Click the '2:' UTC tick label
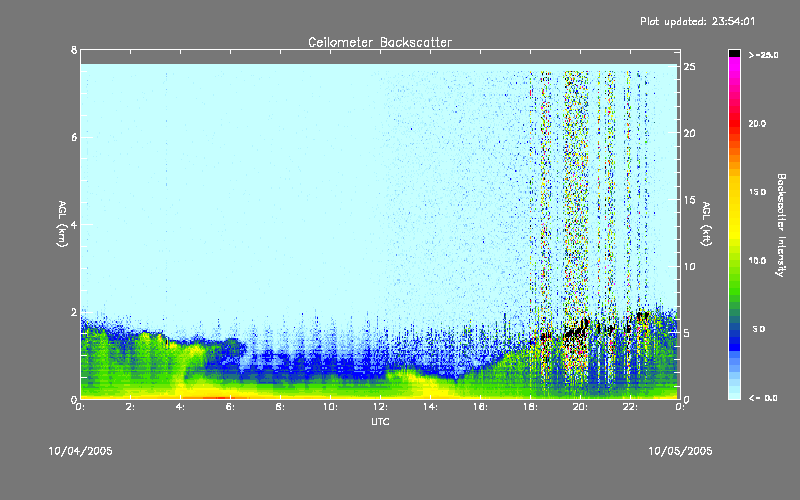Image resolution: width=800 pixels, height=500 pixels. [x=131, y=407]
